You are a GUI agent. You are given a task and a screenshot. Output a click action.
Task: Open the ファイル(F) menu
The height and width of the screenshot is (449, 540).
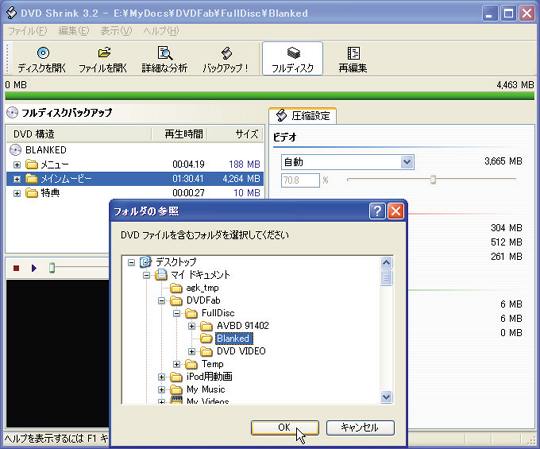pyautogui.click(x=27, y=31)
